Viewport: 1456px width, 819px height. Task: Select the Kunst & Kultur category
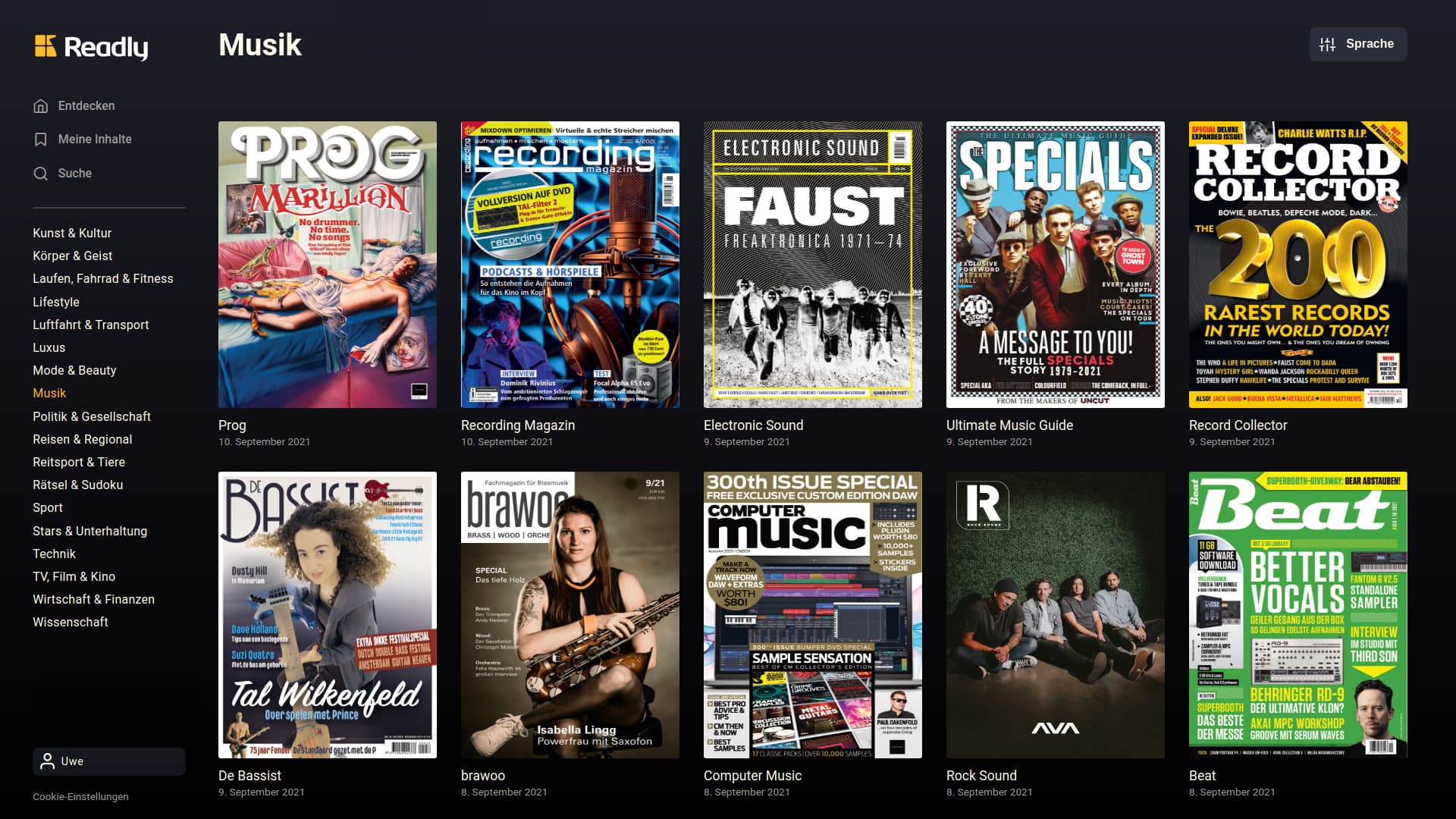[72, 233]
